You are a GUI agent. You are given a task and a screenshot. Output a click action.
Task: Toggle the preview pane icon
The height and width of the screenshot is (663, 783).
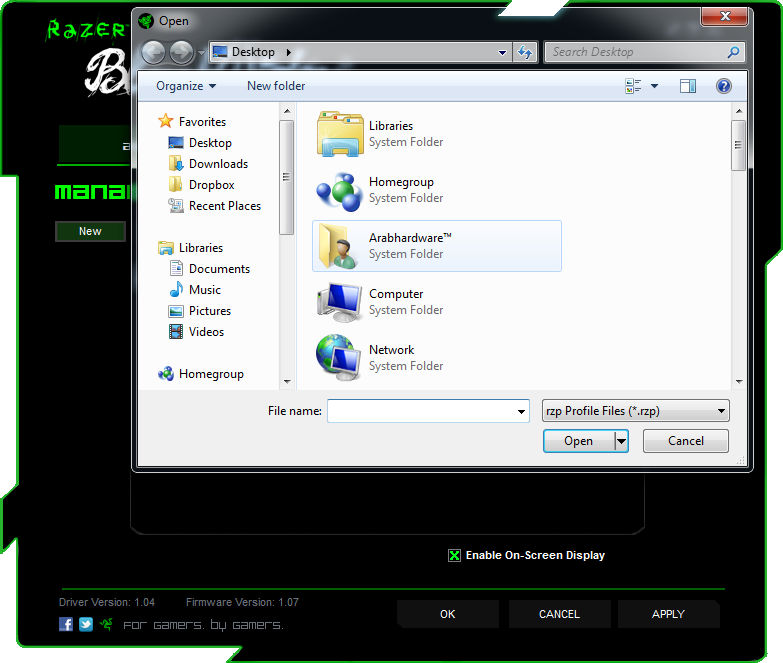688,86
